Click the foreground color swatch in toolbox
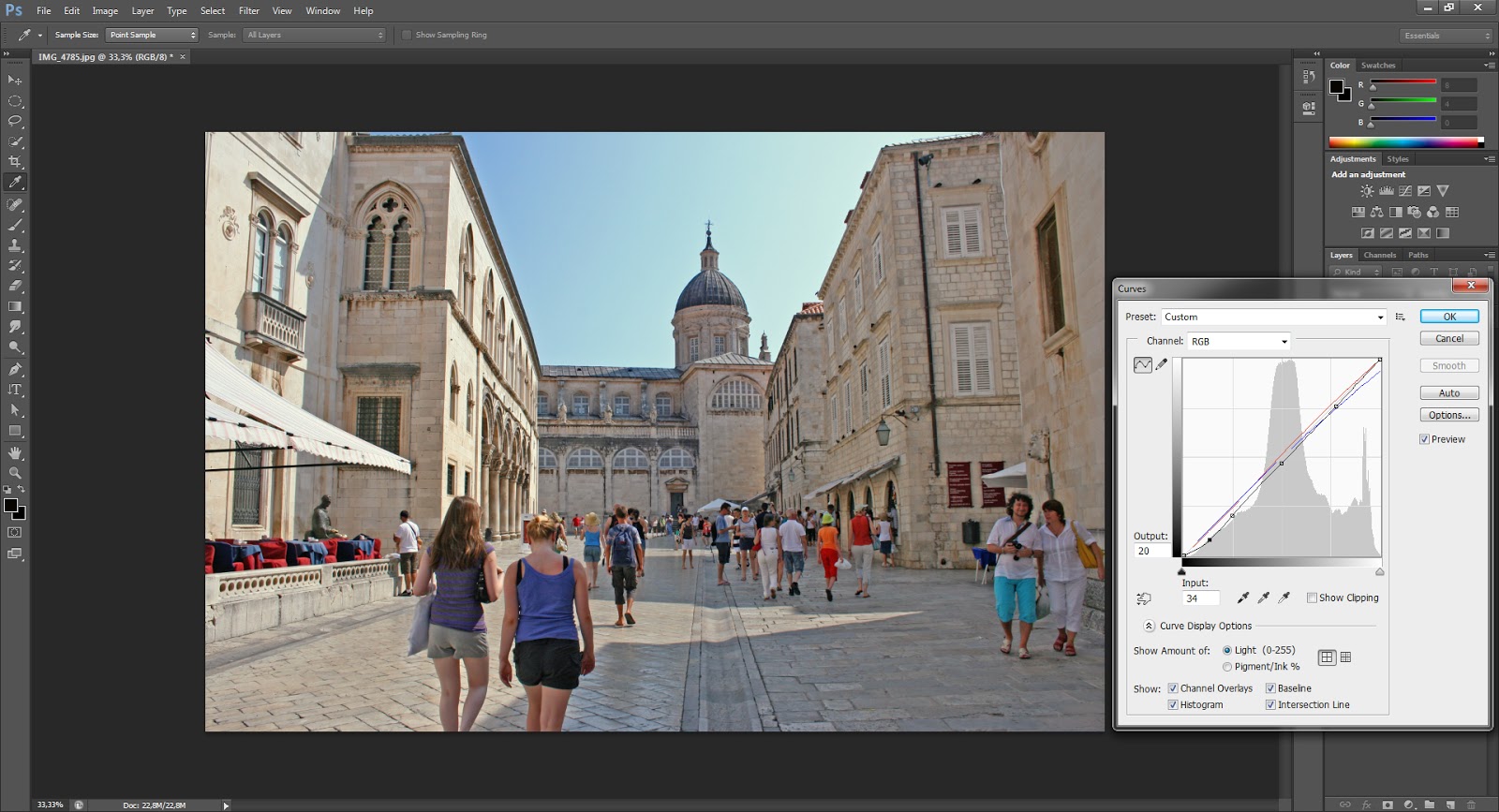Image resolution: width=1499 pixels, height=812 pixels. coord(10,506)
